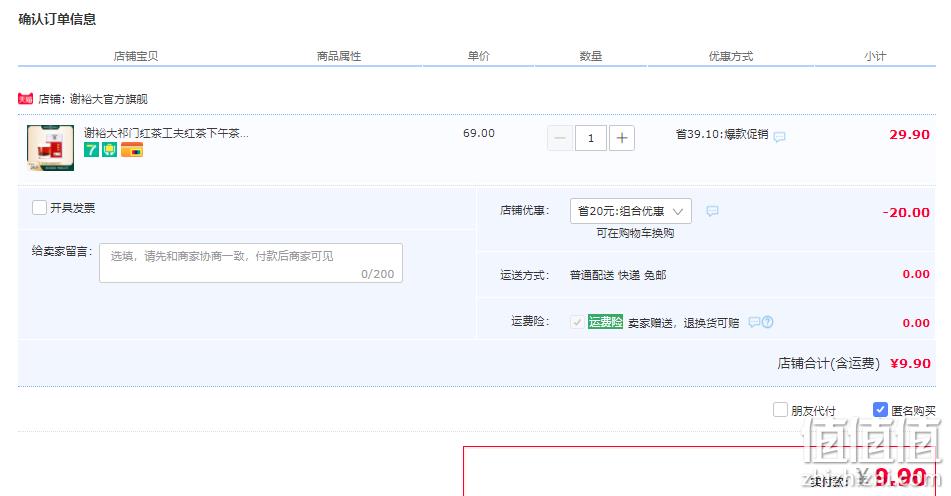The height and width of the screenshot is (496, 951).
Task: Increase quantity with the plus button
Action: click(622, 138)
